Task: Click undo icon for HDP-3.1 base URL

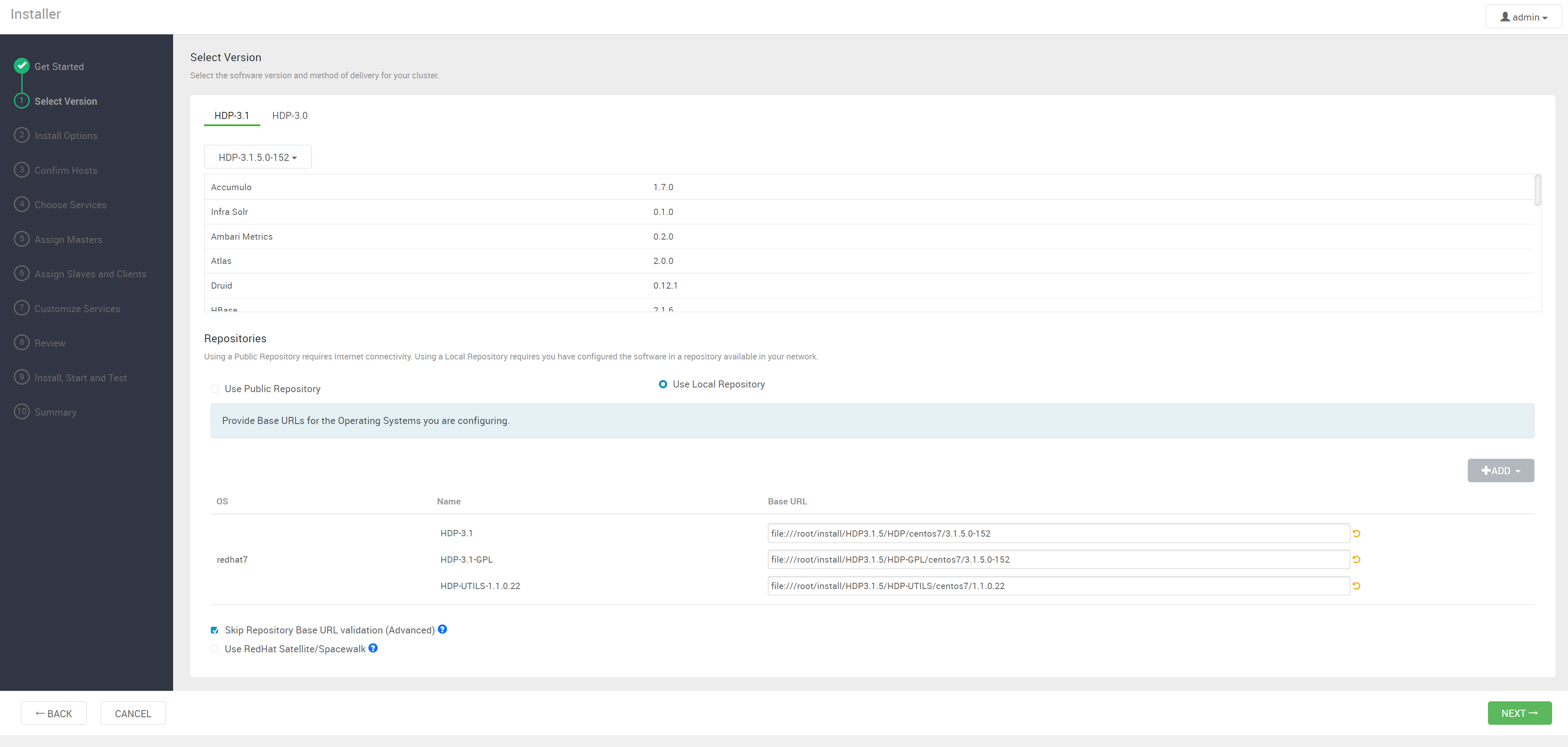Action: pos(1356,533)
